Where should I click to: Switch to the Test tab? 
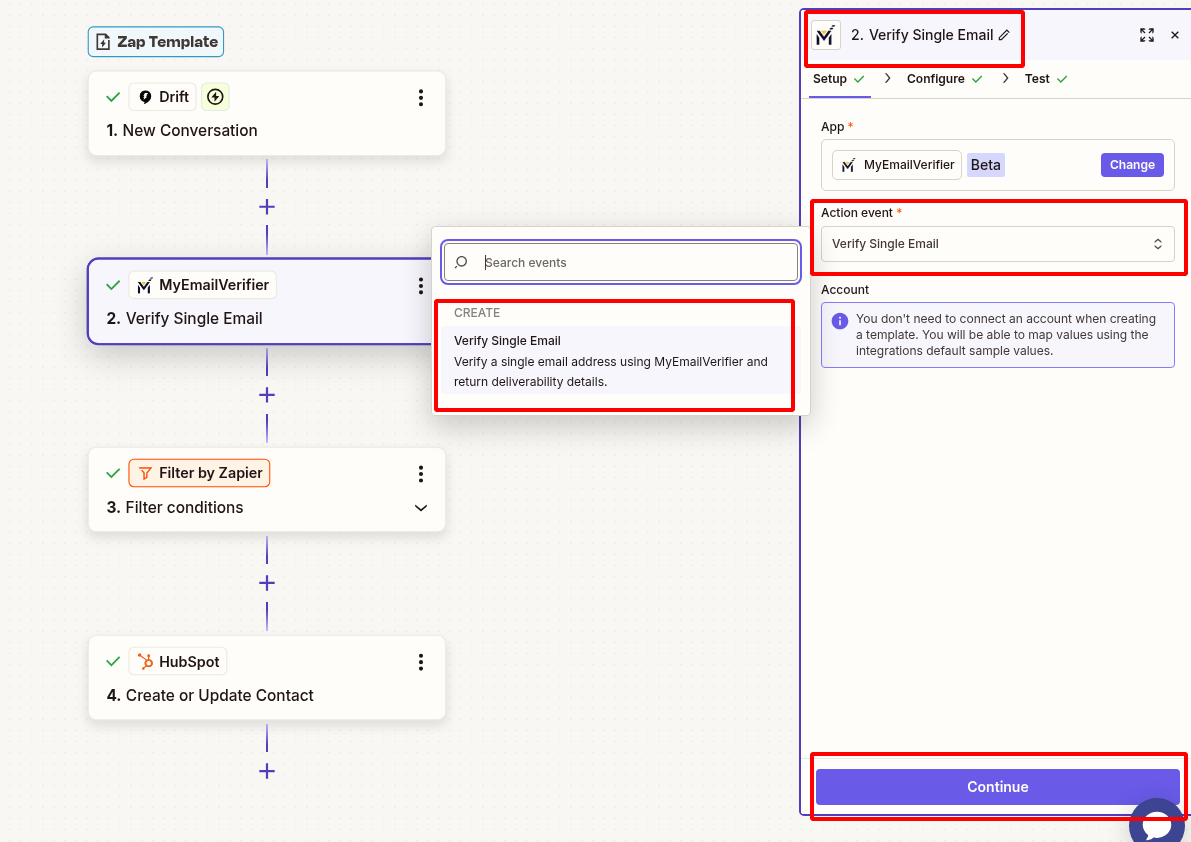(x=1038, y=78)
